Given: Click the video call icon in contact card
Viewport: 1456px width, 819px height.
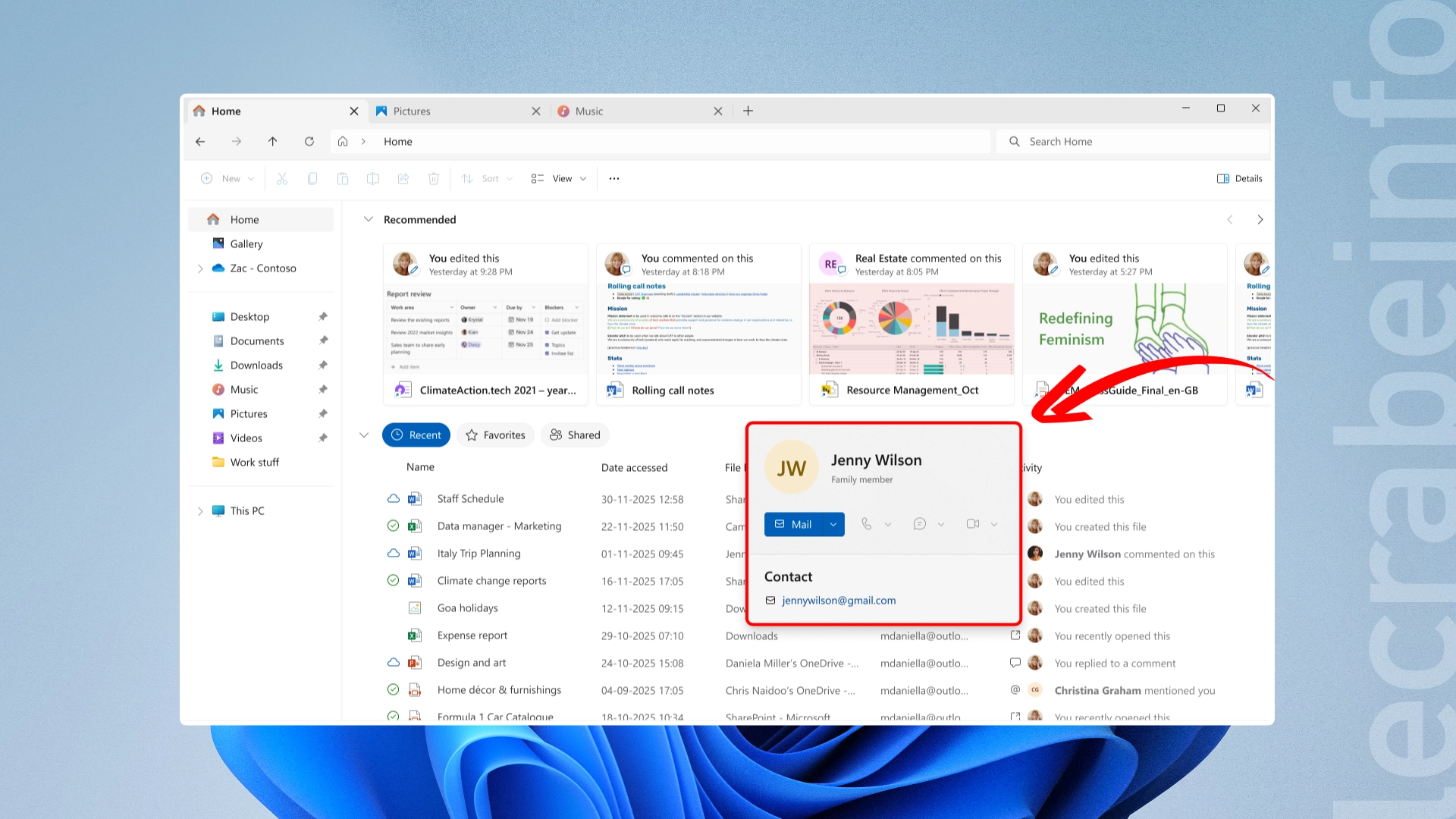Looking at the screenshot, I should click(x=973, y=524).
